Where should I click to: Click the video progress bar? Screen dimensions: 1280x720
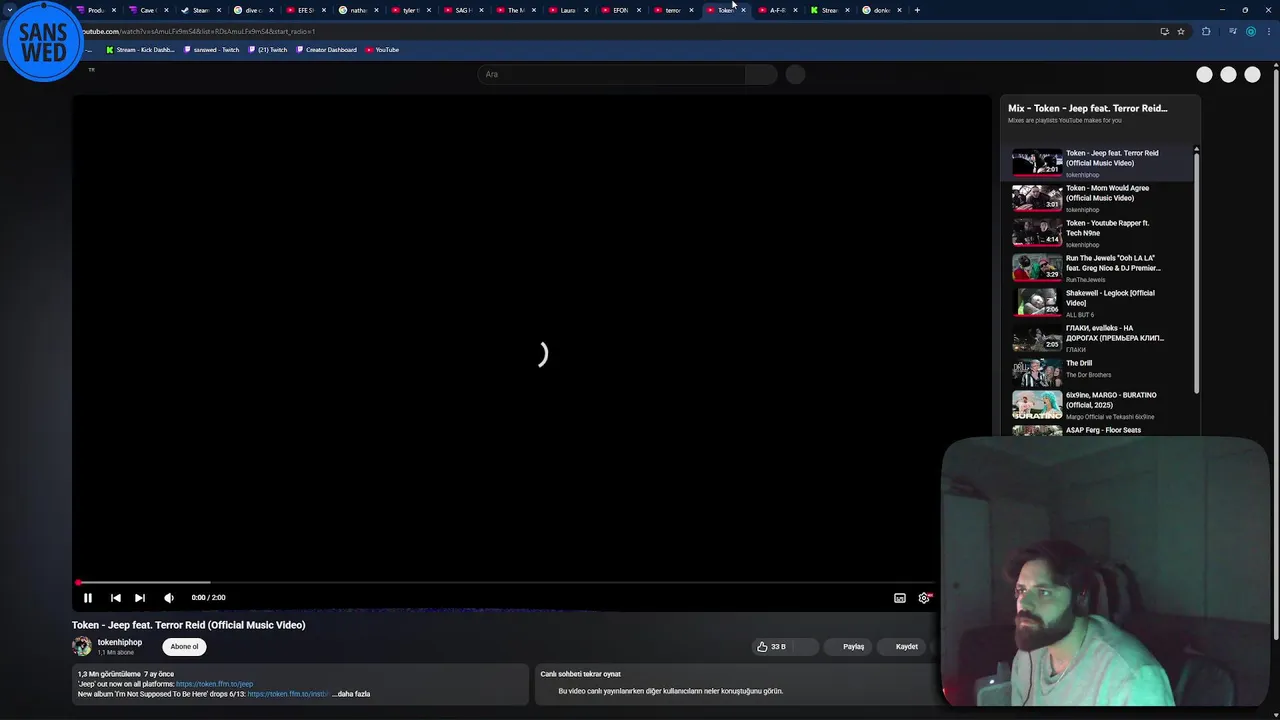505,582
